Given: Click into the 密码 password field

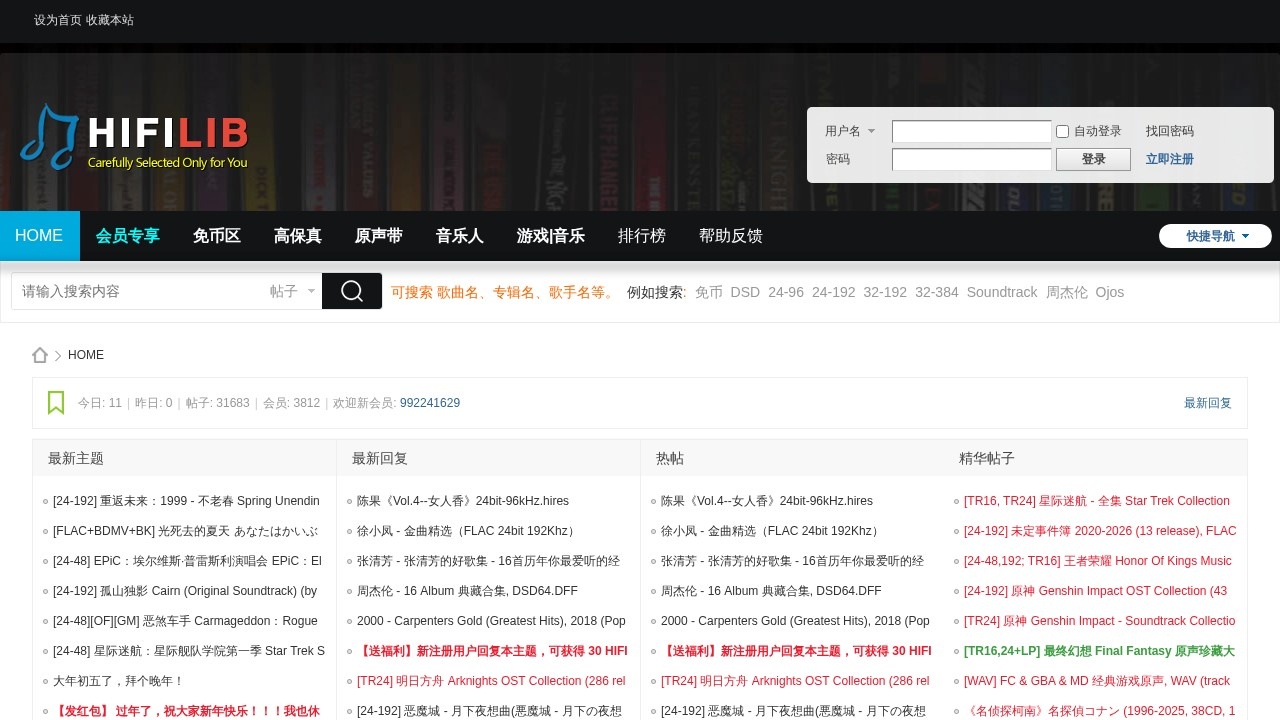Looking at the screenshot, I should coord(971,159).
